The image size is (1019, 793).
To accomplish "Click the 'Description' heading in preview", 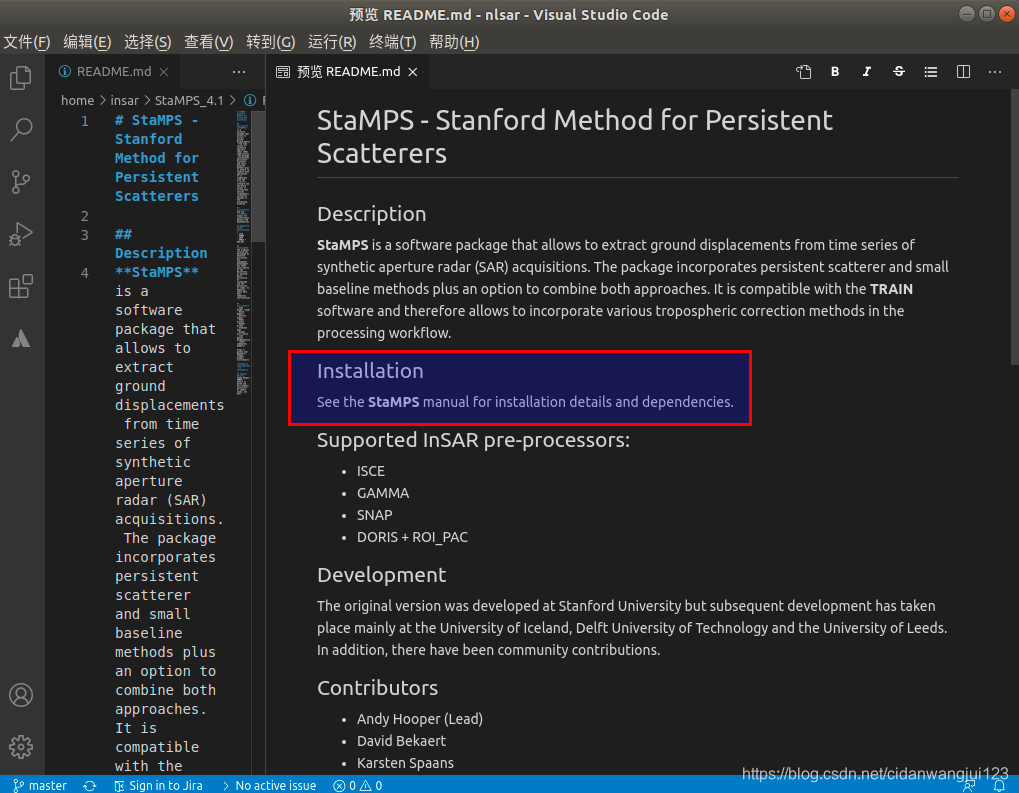I will pyautogui.click(x=372, y=214).
